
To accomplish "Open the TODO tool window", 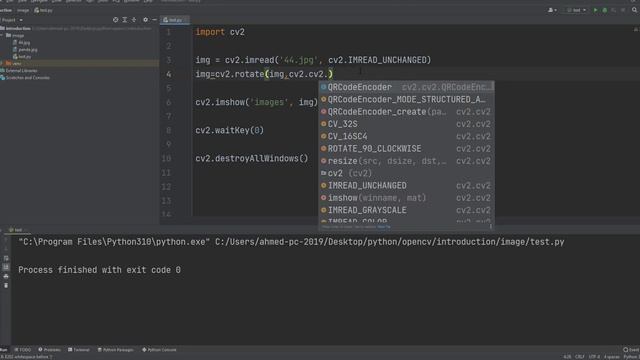I will click(23, 350).
